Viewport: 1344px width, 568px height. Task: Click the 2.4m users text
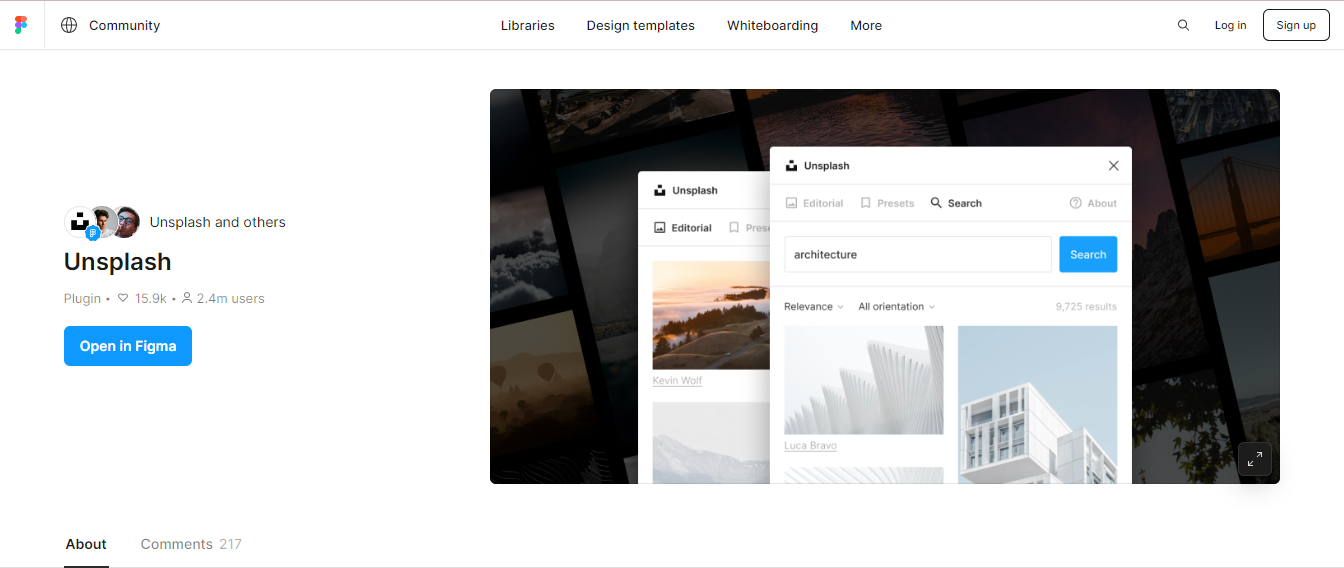pos(231,298)
